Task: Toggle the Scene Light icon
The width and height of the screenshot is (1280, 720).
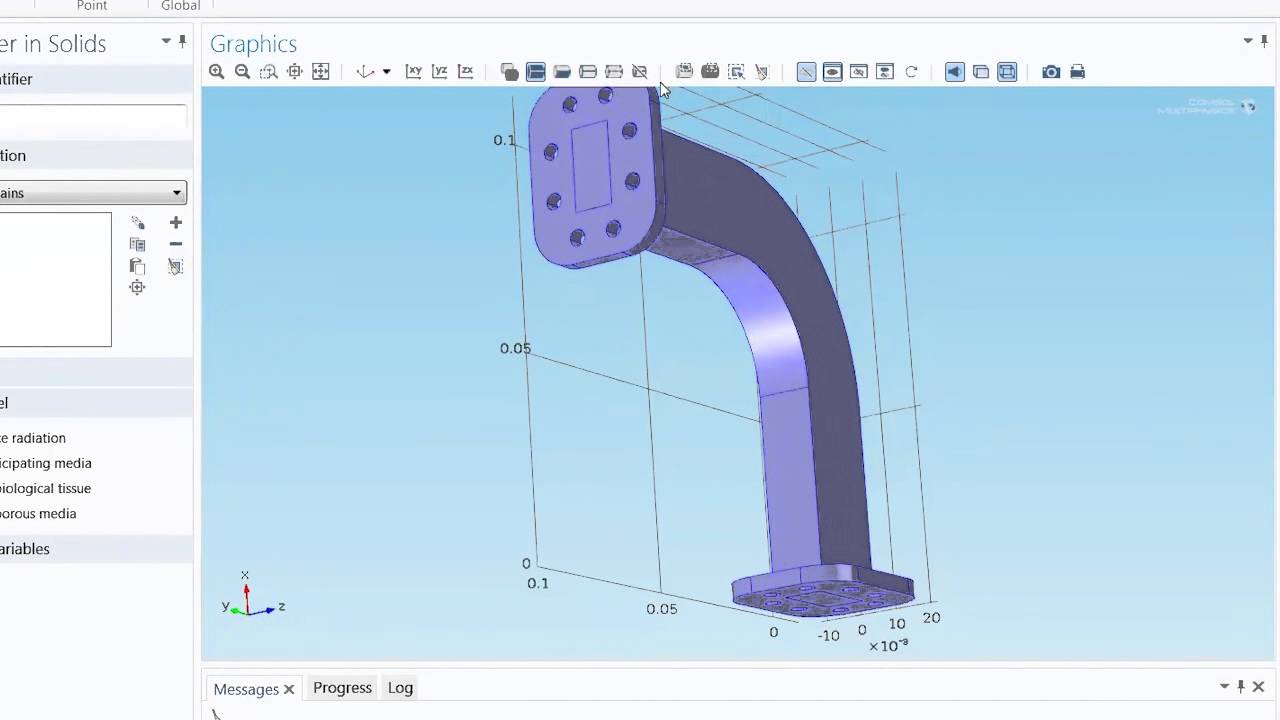Action: pyautogui.click(x=954, y=71)
